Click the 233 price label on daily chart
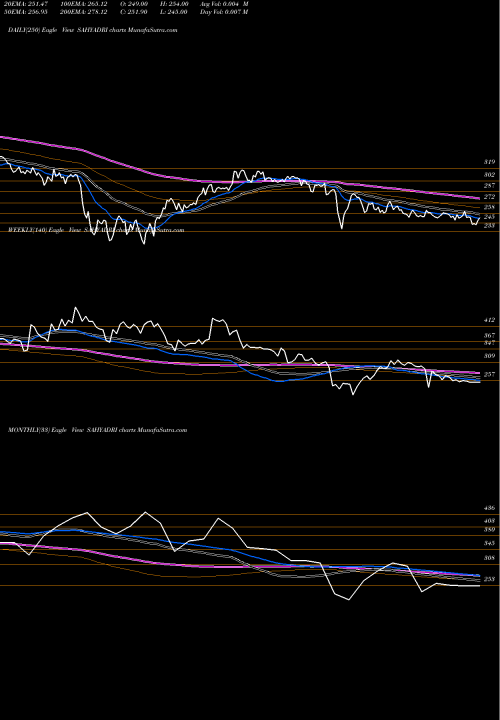500x720 pixels. pos(489,225)
